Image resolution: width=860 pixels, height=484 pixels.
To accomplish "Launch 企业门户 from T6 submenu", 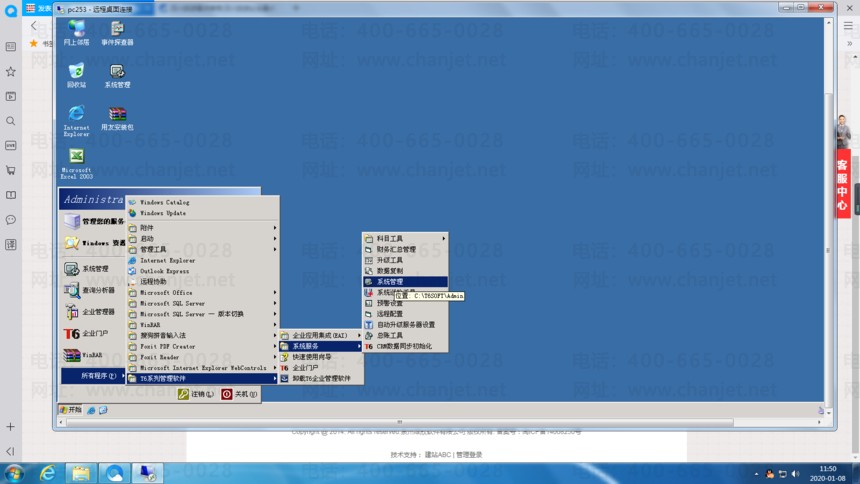I will click(321, 368).
